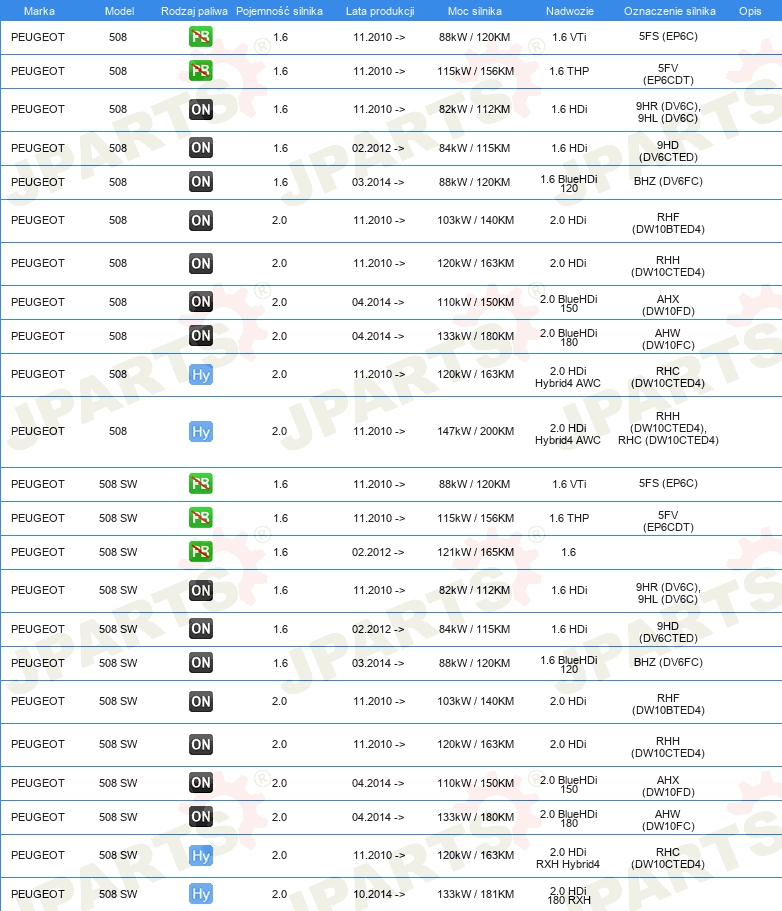782x911 pixels.
Task: Click petrol fuel icon in 5FS (EP6C) 508 row
Action: pos(200,37)
